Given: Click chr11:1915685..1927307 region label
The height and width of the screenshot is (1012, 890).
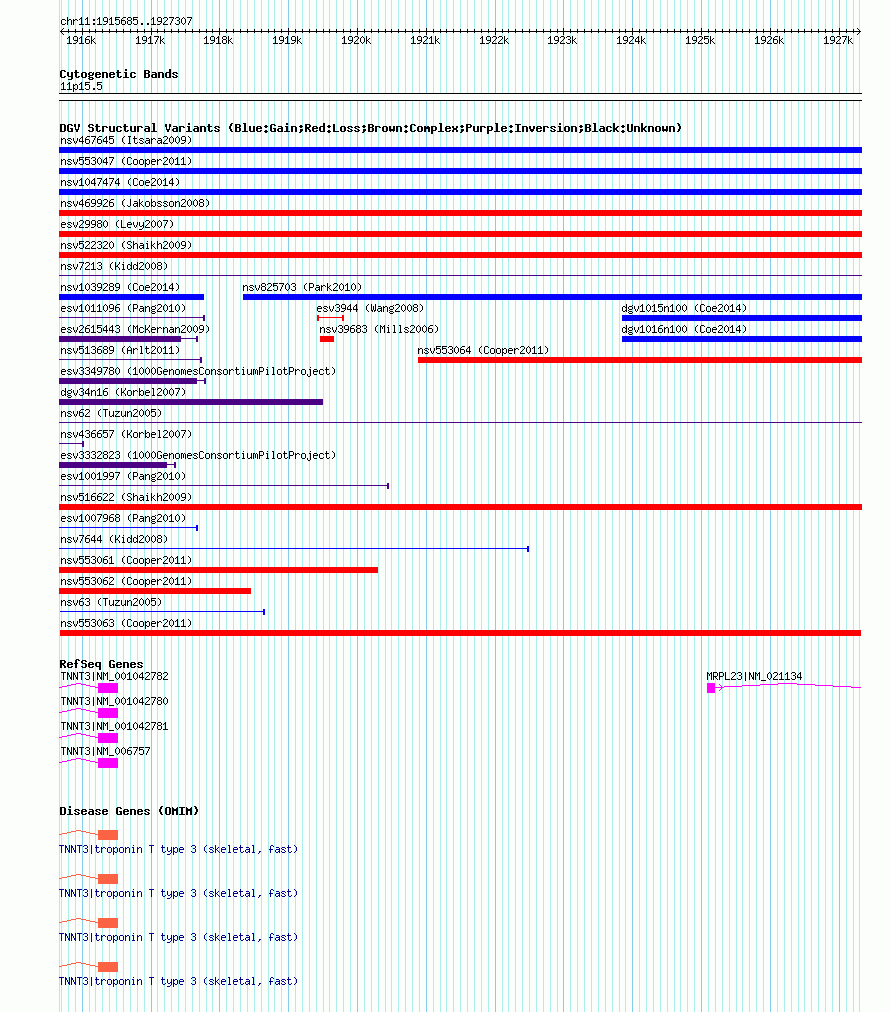Looking at the screenshot, I should [x=126, y=21].
